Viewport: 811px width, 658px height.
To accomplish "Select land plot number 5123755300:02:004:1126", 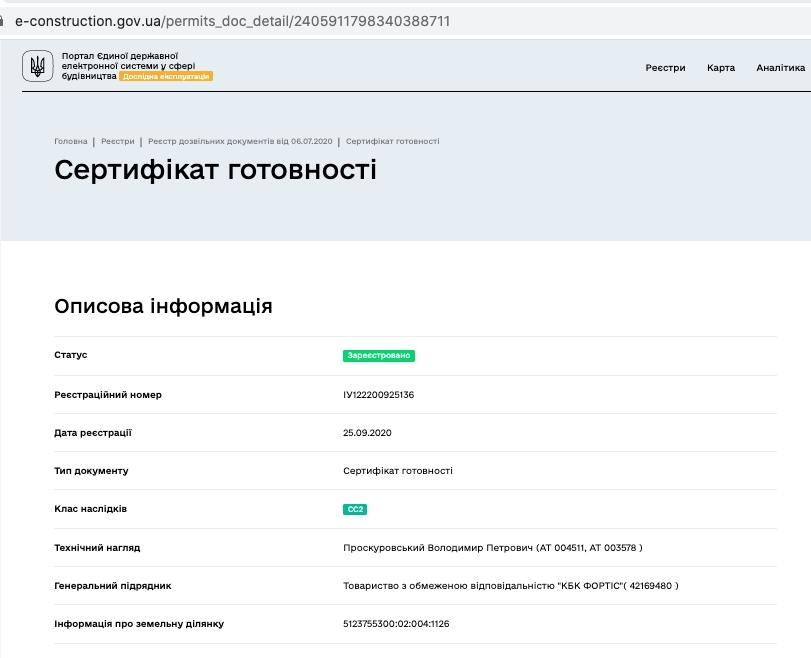I will tap(396, 624).
